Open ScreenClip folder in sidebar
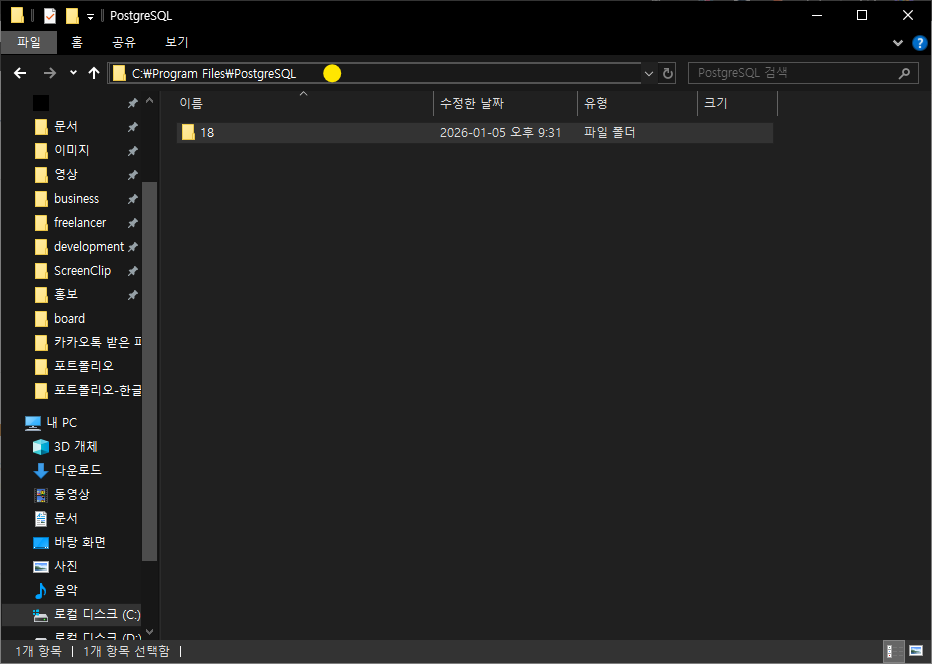932x664 pixels. [x=82, y=270]
